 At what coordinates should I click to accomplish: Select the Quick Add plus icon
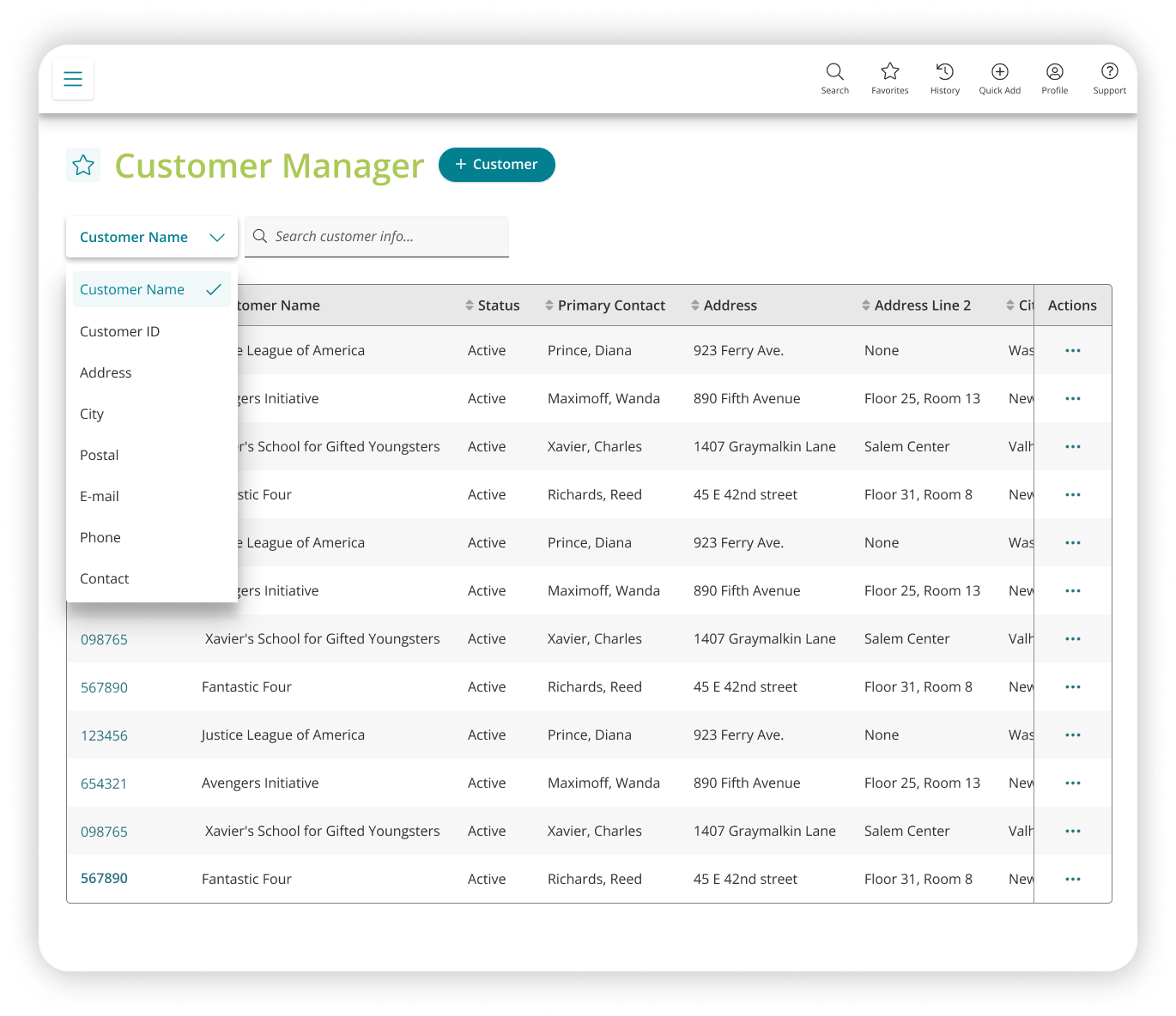[999, 71]
